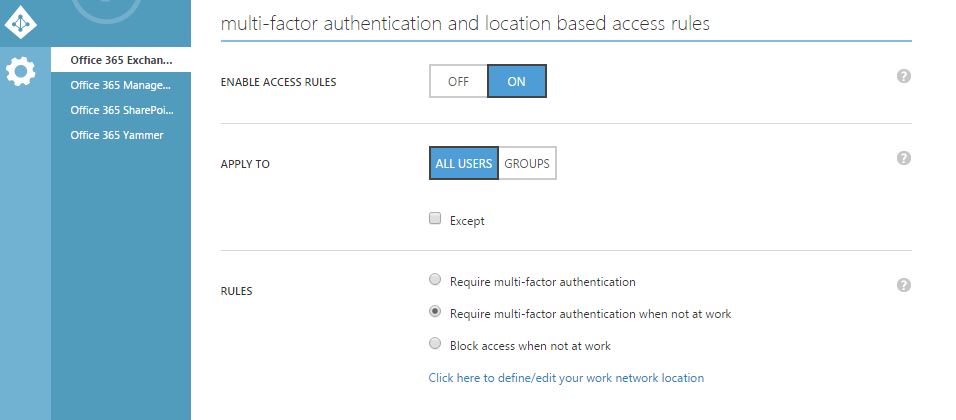Select Office 365 Management app entry
Viewport: 956px width, 420px height.
(x=121, y=85)
